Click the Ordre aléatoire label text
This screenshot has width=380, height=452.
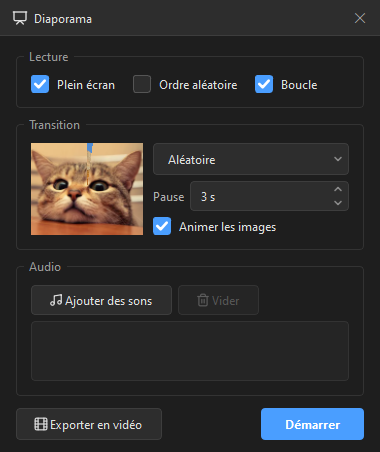click(198, 85)
